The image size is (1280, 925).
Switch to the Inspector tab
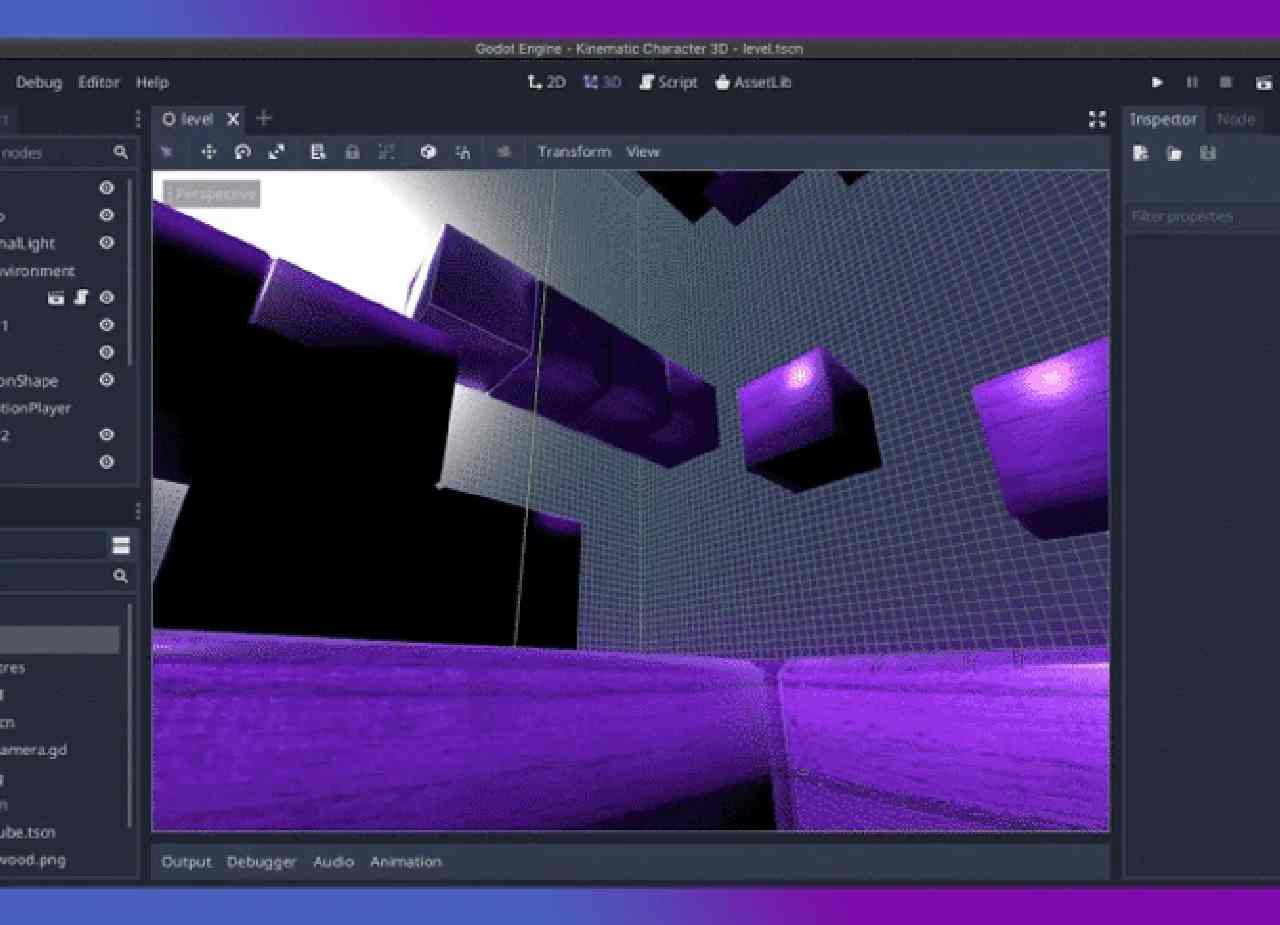tap(1163, 119)
